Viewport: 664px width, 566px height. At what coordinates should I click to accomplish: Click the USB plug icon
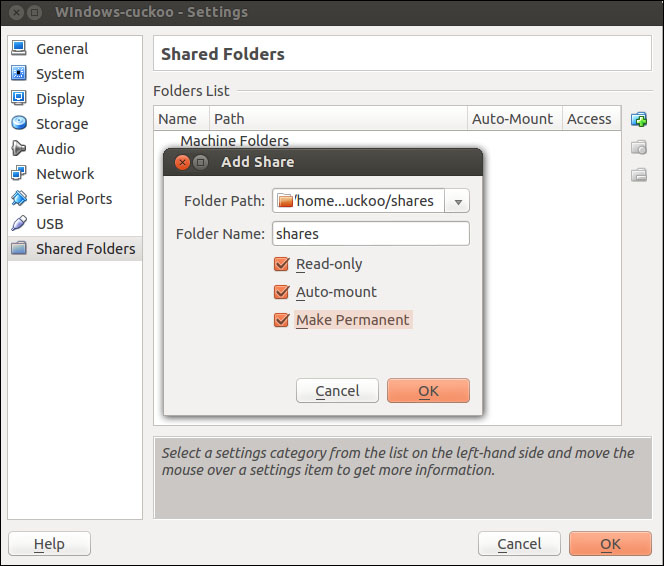tap(19, 223)
